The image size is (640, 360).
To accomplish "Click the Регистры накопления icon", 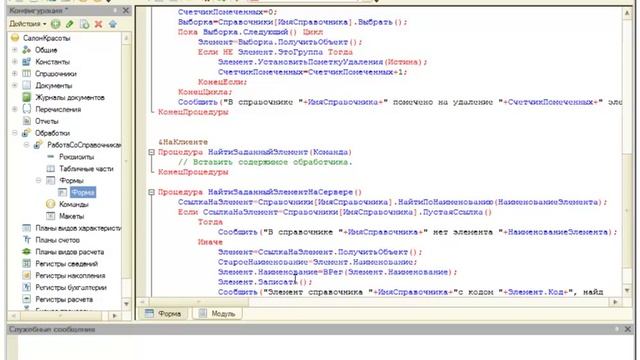I will (x=27, y=275).
